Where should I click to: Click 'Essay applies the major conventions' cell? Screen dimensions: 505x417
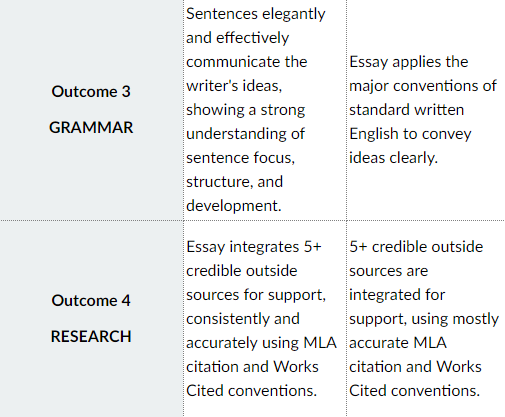[425, 110]
